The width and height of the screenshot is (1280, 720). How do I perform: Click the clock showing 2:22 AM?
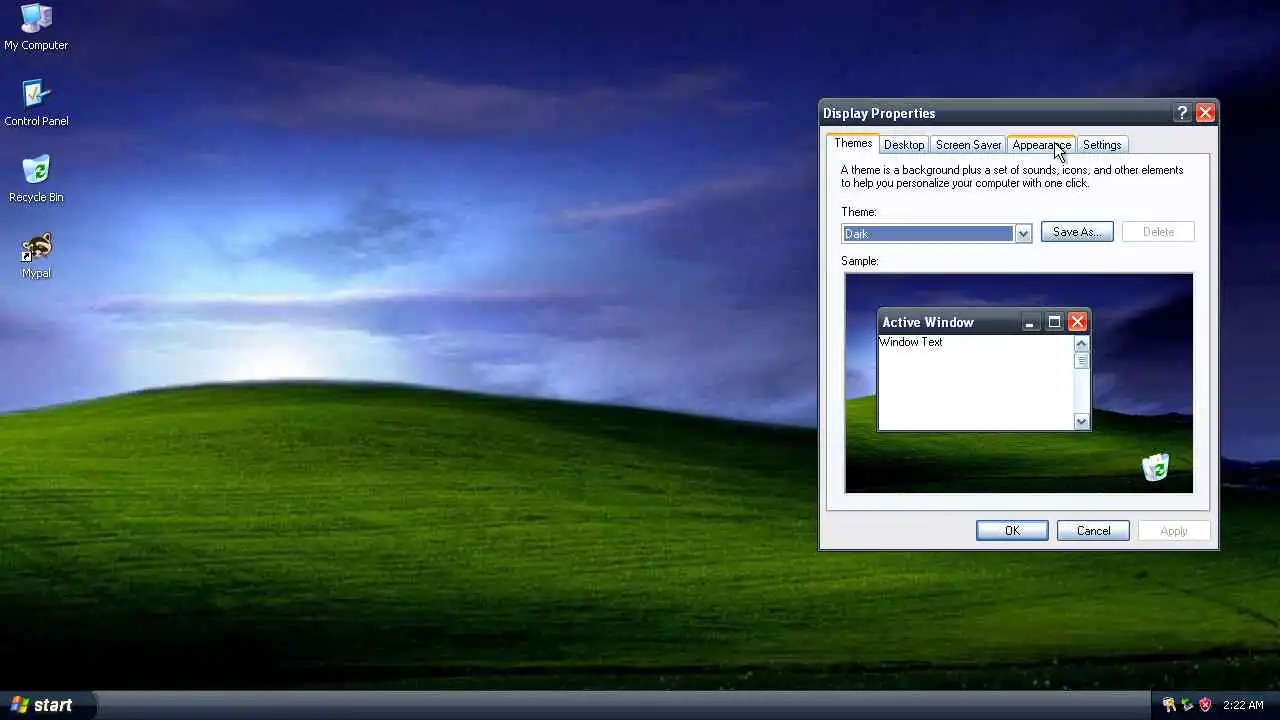(x=1243, y=705)
